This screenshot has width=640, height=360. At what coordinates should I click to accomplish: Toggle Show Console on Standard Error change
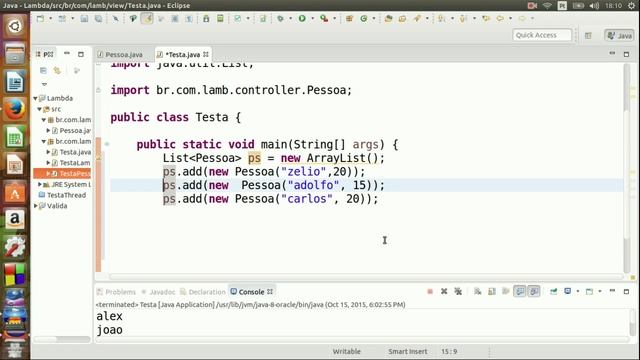[534, 291]
